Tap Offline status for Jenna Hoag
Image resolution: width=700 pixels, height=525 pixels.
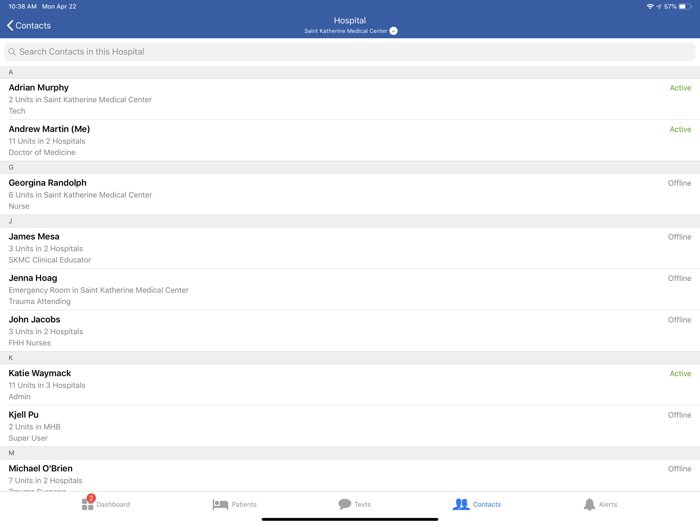click(x=679, y=279)
